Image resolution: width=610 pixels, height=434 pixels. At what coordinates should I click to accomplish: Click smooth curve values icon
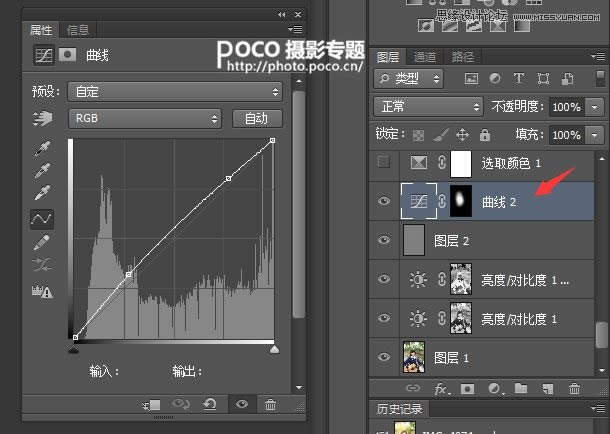(42, 264)
